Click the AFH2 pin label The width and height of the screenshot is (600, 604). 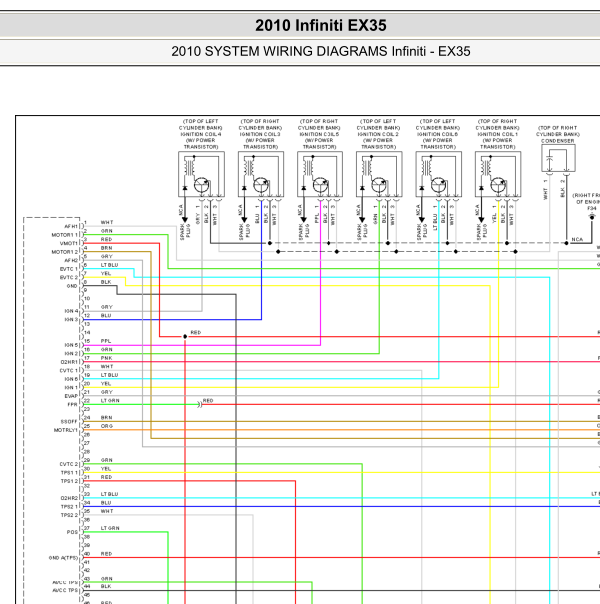click(71, 260)
